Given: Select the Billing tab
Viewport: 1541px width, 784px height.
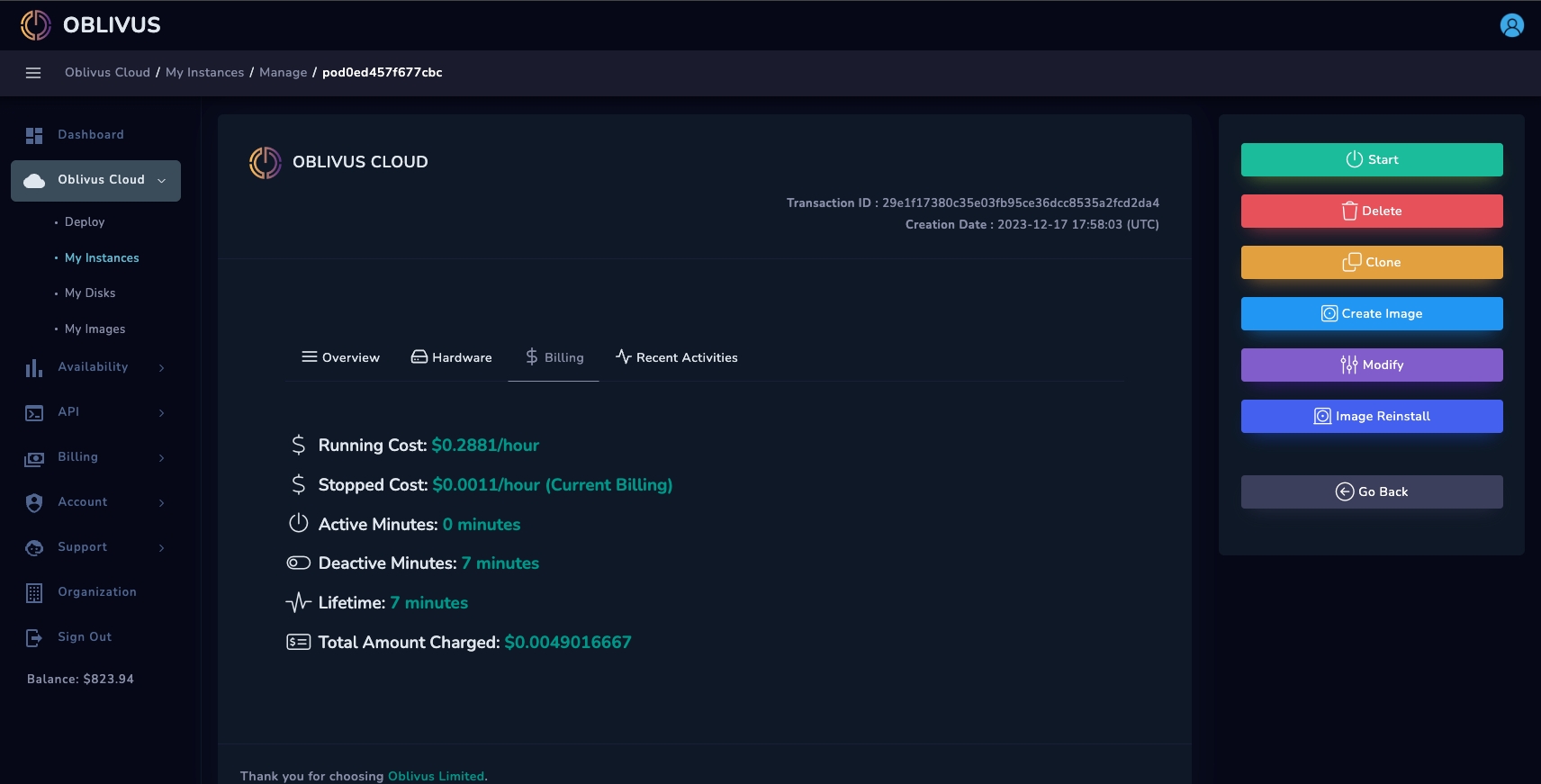Looking at the screenshot, I should click(554, 357).
